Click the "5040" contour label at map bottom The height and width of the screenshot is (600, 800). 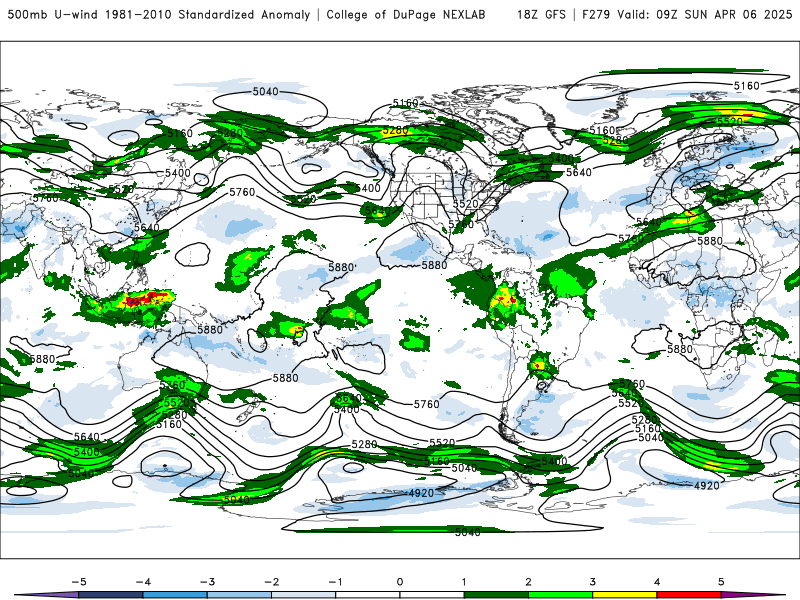[x=467, y=533]
